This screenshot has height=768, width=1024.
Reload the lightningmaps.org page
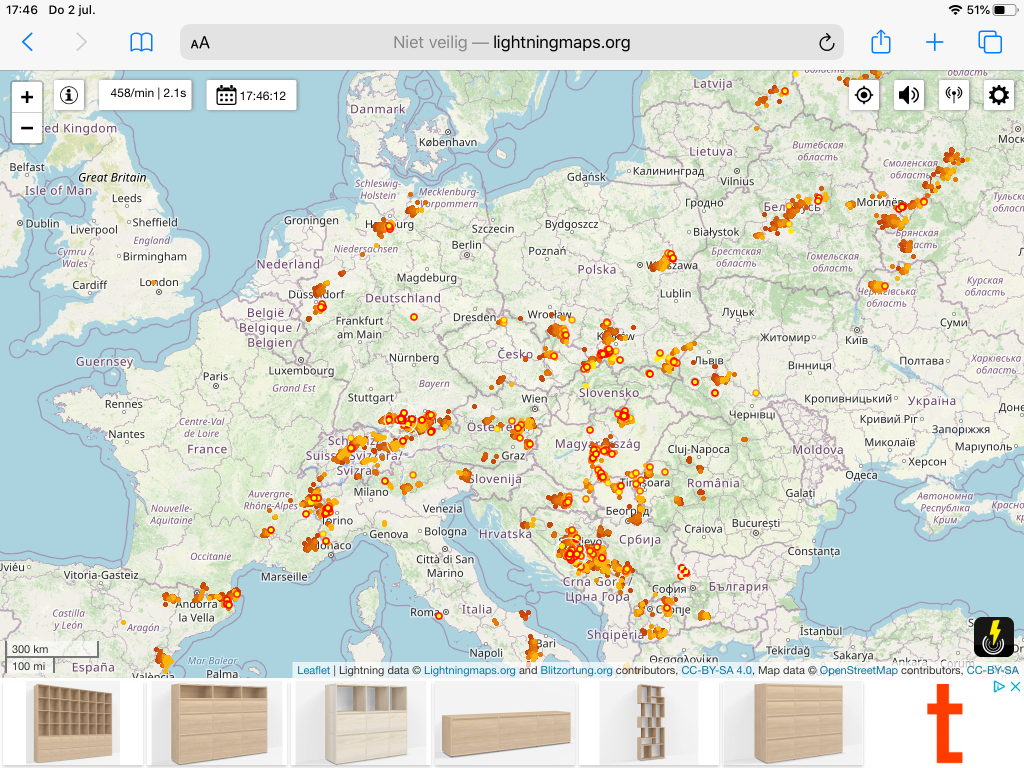(x=827, y=42)
